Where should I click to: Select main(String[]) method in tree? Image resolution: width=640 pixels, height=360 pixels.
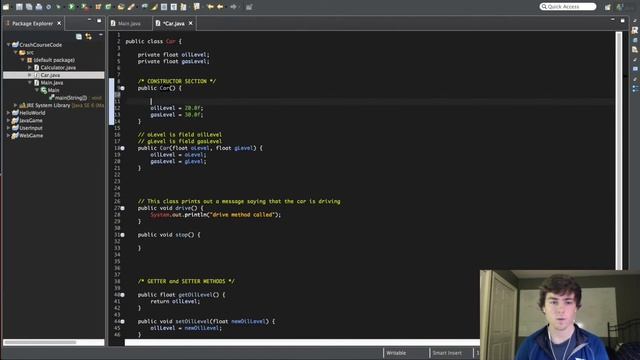tap(71, 98)
